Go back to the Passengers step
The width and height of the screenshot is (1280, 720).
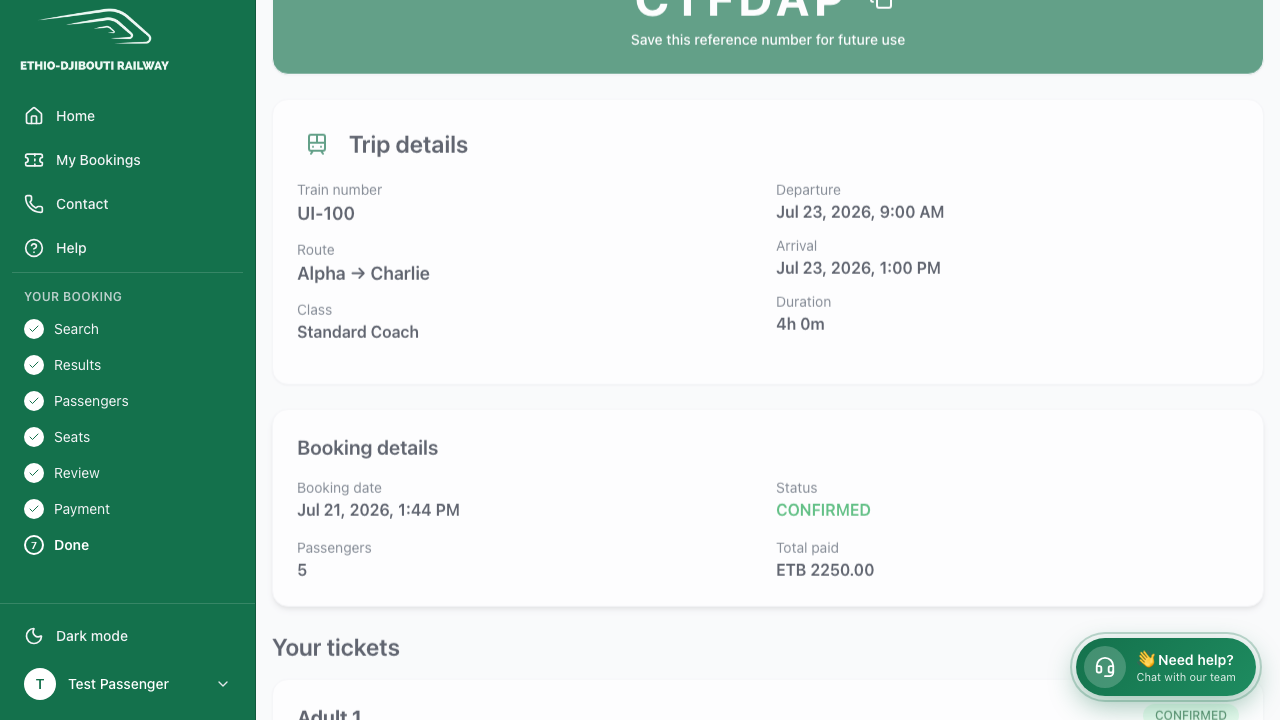[128, 401]
